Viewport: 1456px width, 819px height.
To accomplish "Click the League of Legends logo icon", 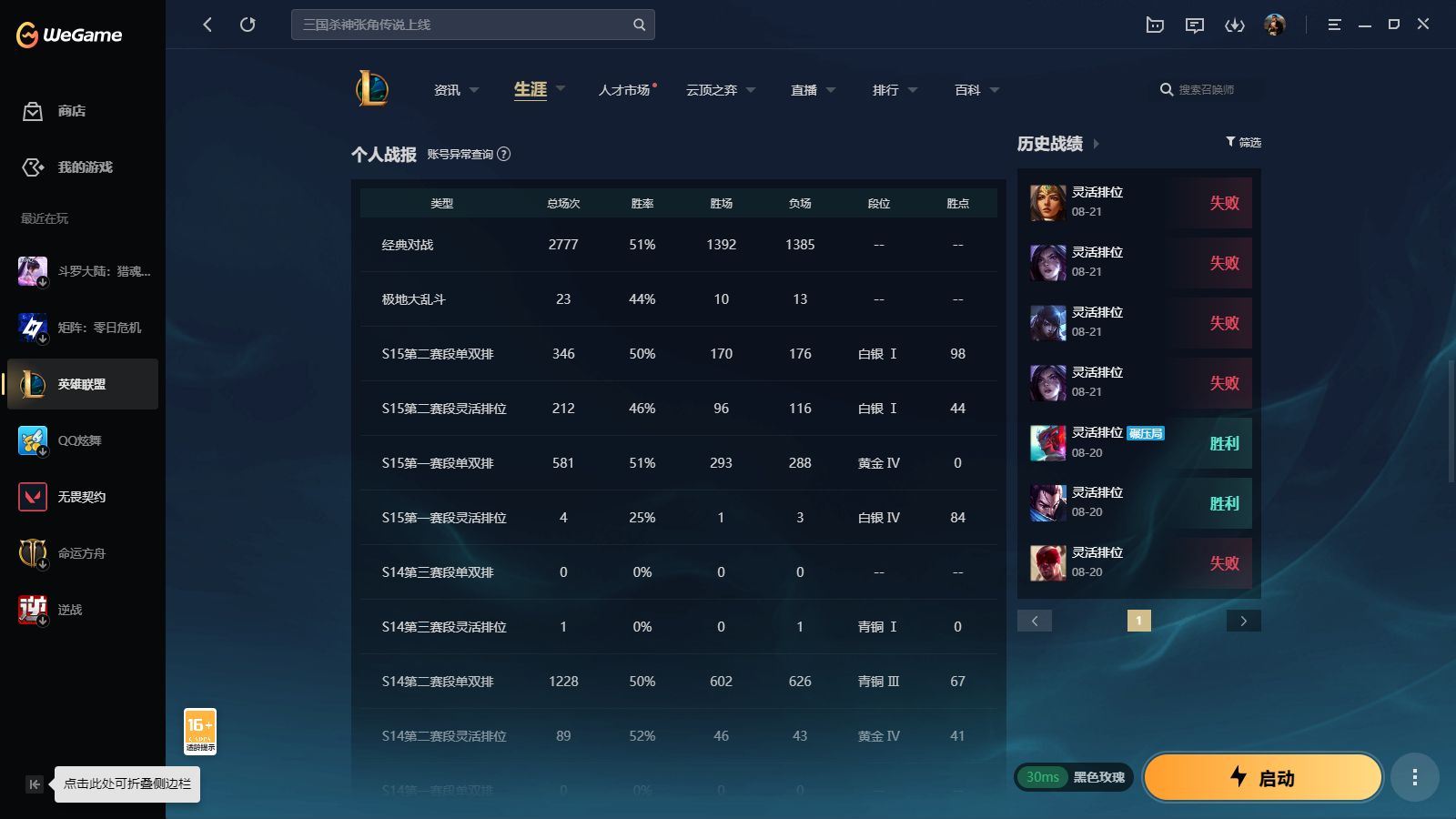I will tap(372, 89).
